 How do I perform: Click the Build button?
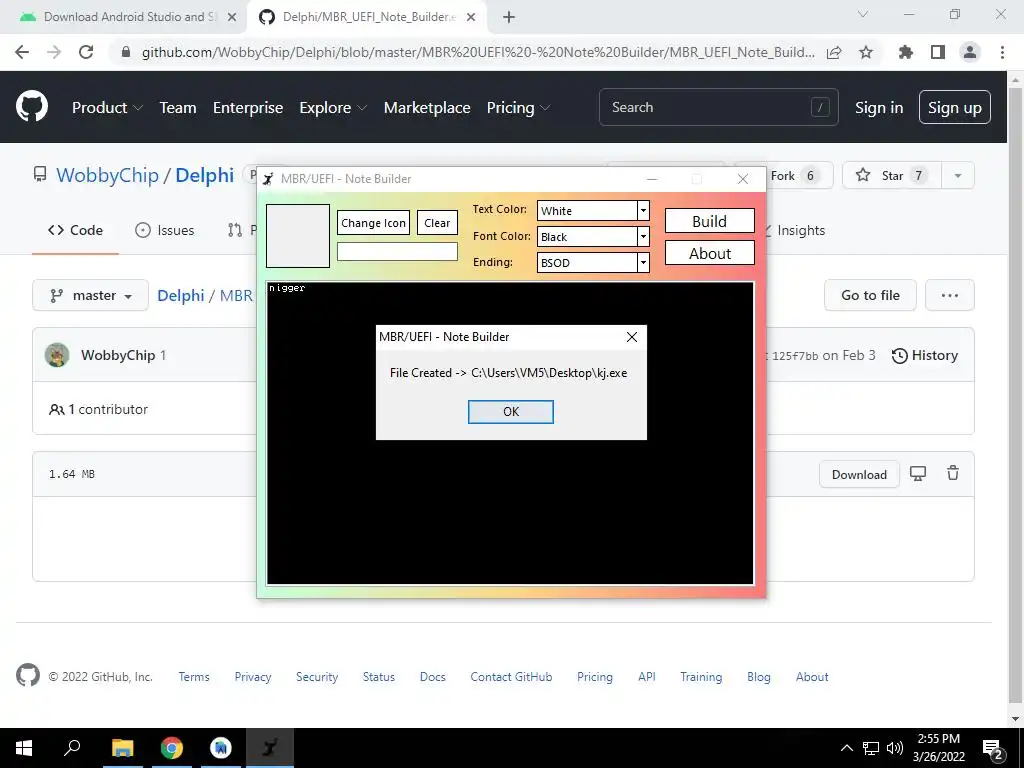click(709, 221)
